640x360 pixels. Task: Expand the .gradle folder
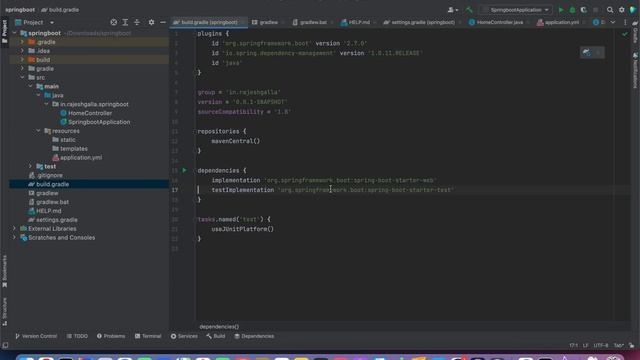tap(22, 42)
